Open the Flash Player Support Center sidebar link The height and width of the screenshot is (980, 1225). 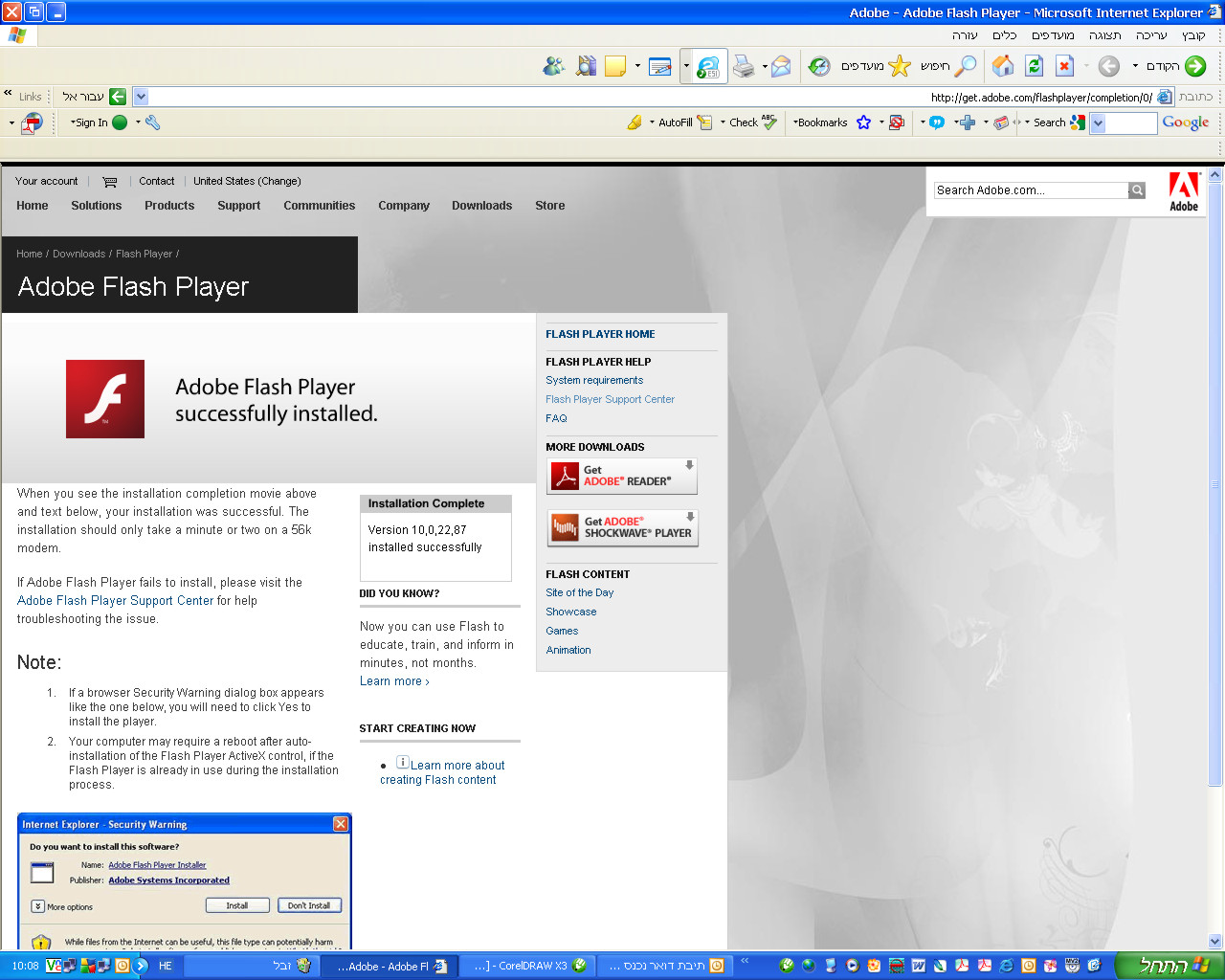610,399
